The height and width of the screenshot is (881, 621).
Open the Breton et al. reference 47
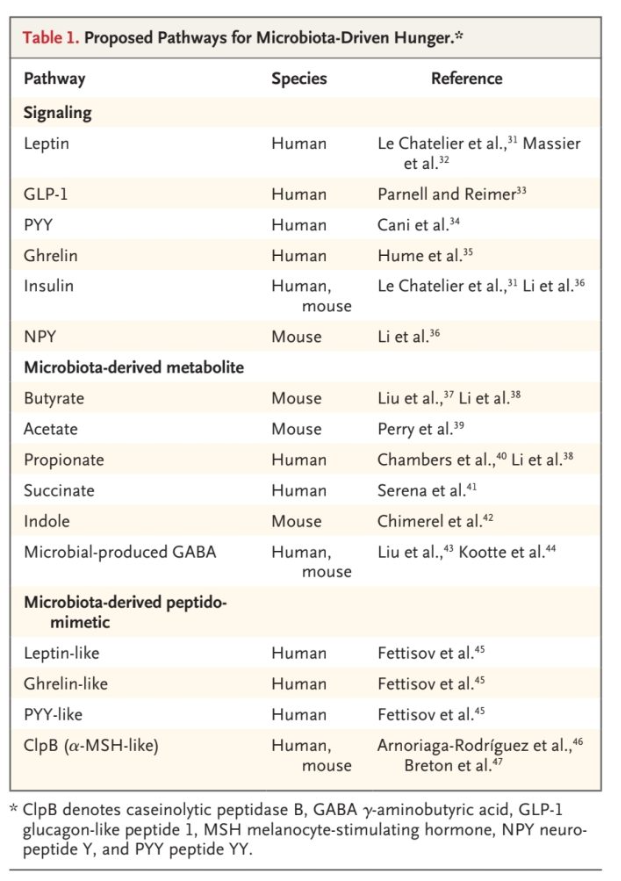click(x=453, y=765)
